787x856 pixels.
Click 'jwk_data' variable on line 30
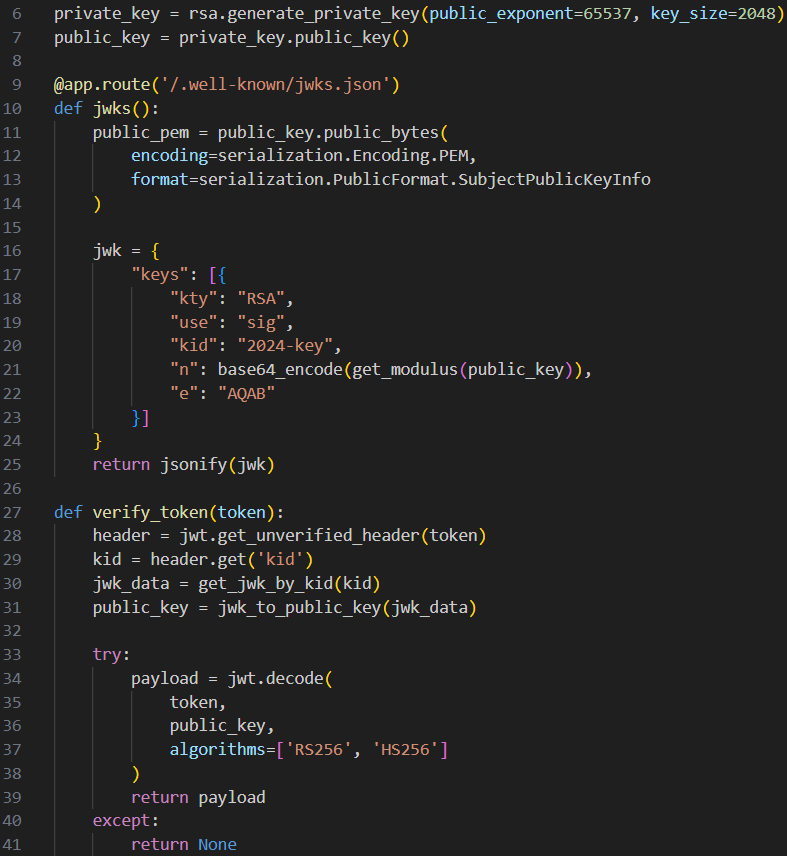131,584
